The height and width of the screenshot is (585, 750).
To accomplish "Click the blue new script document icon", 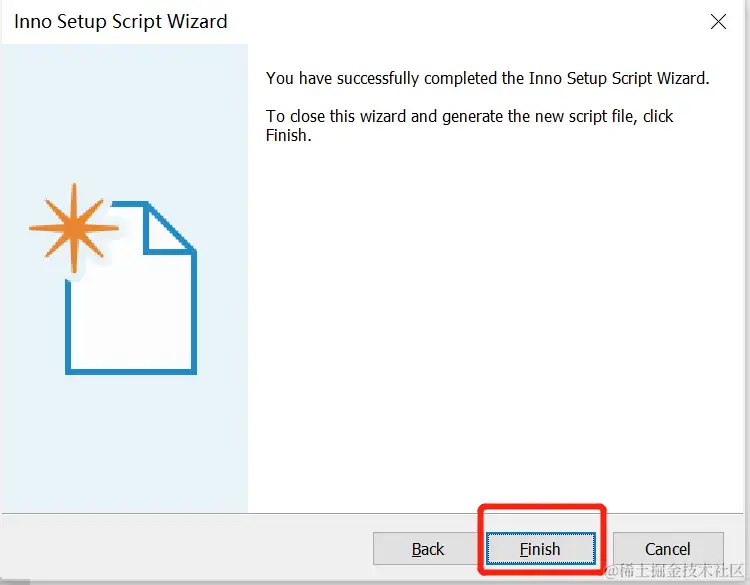I will [x=131, y=287].
